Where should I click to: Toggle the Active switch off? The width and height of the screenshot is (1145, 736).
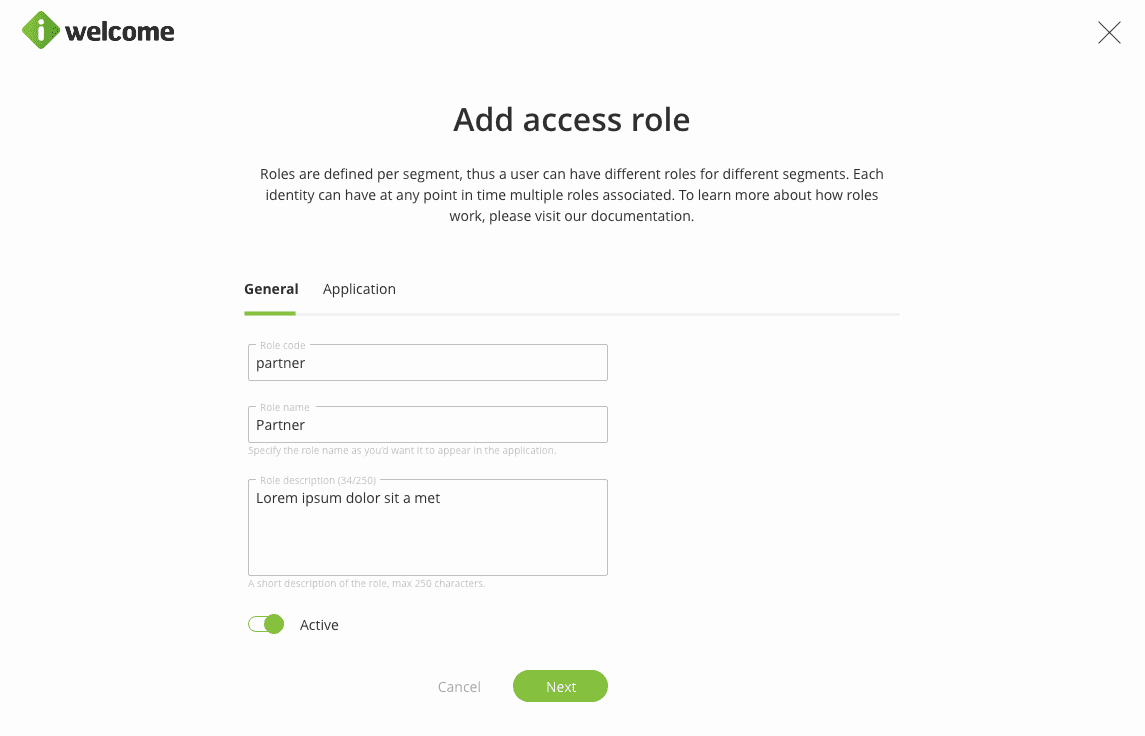pos(267,625)
